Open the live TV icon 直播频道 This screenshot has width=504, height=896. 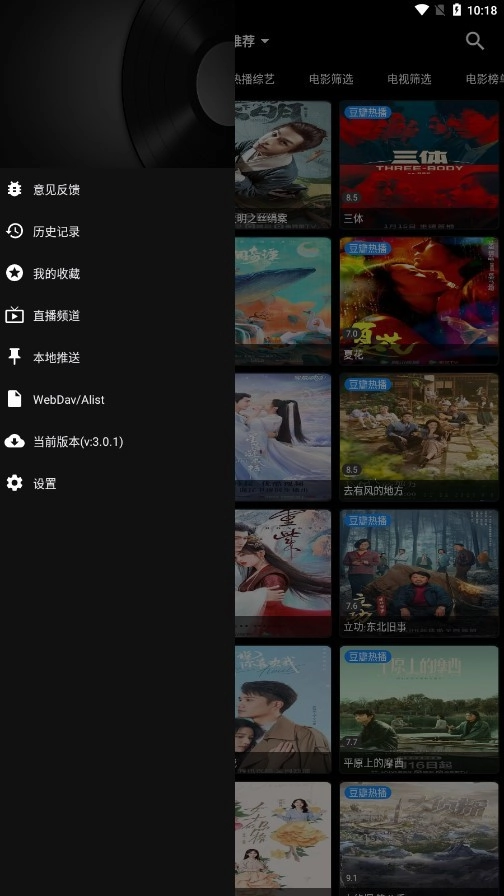[x=14, y=315]
